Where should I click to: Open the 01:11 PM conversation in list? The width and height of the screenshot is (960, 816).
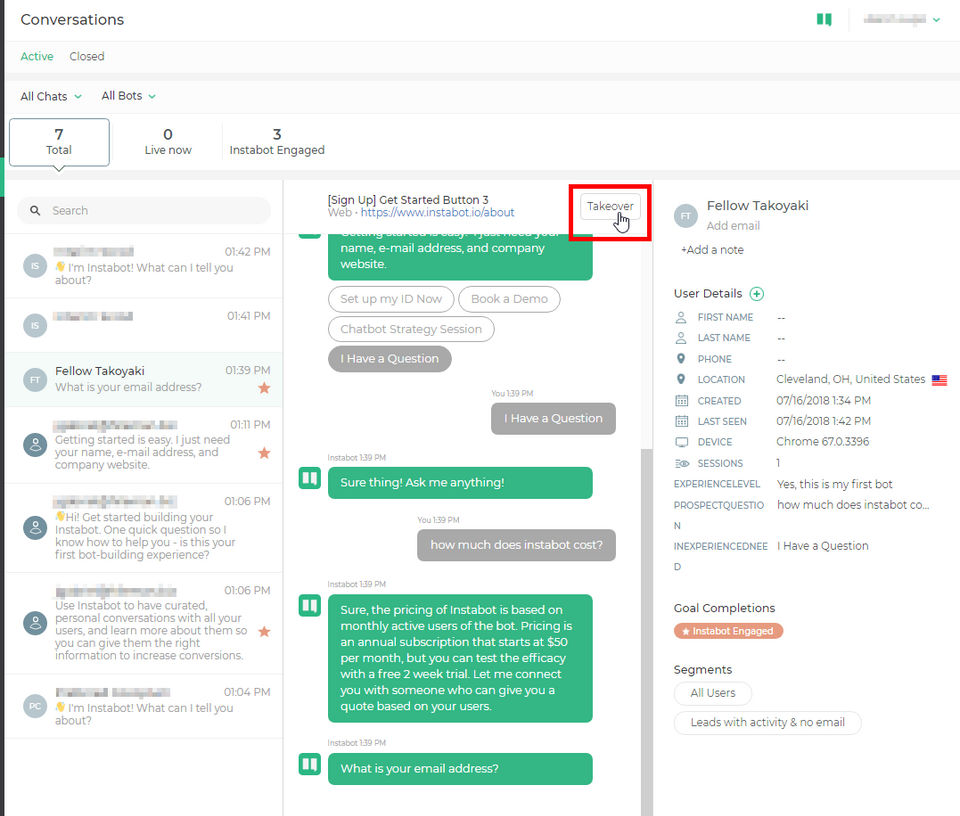point(144,445)
